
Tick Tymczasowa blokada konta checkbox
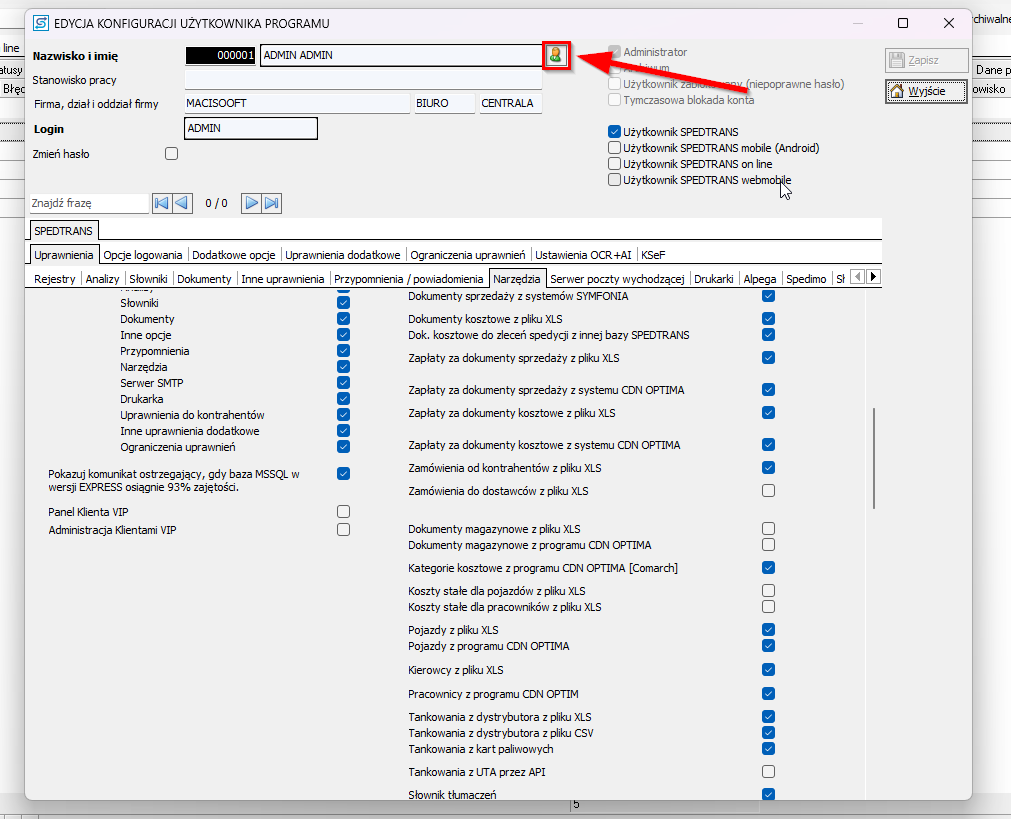pyautogui.click(x=614, y=100)
